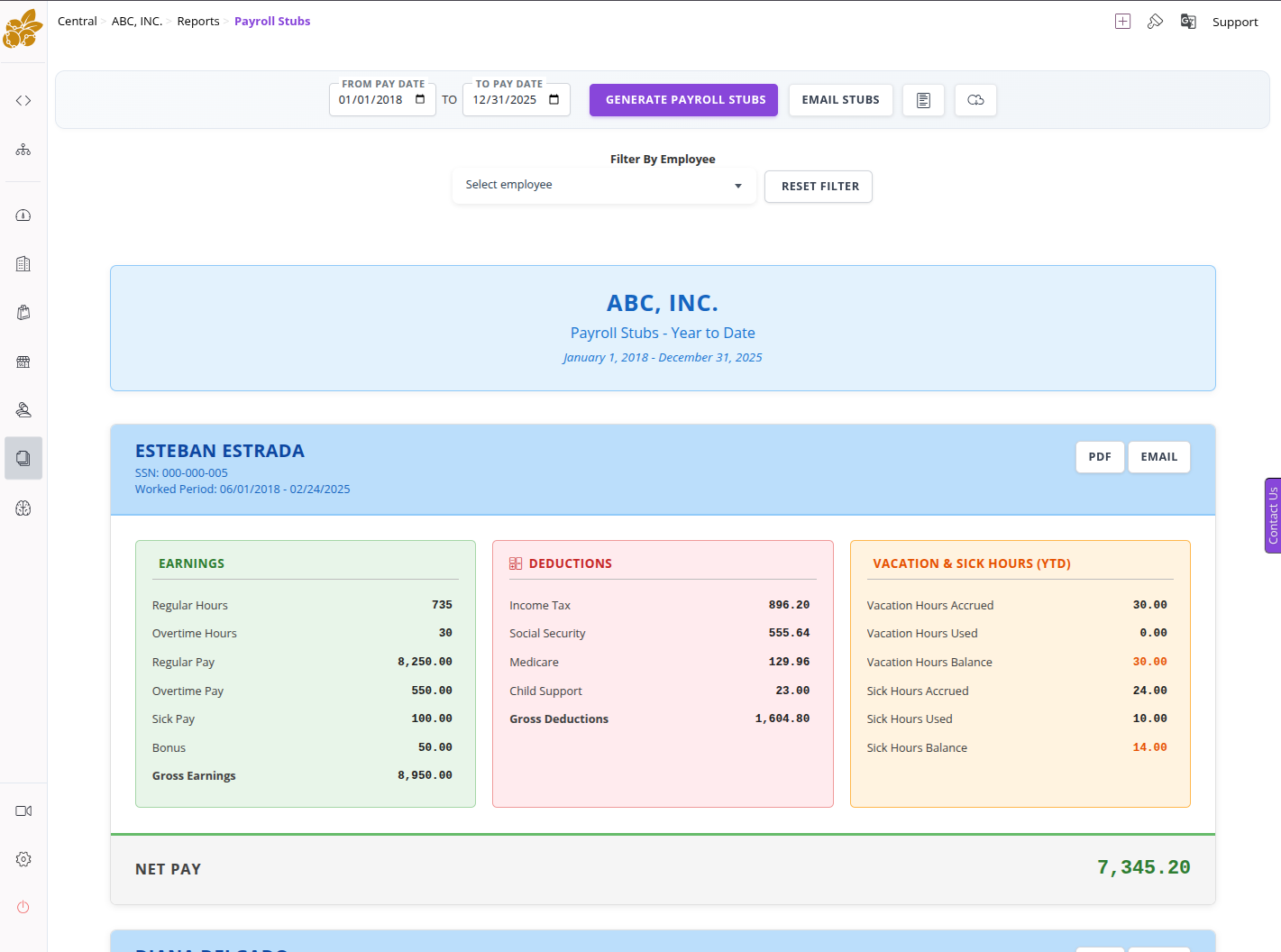Select the code brackets sidebar icon
Image resolution: width=1281 pixels, height=952 pixels.
click(x=23, y=100)
